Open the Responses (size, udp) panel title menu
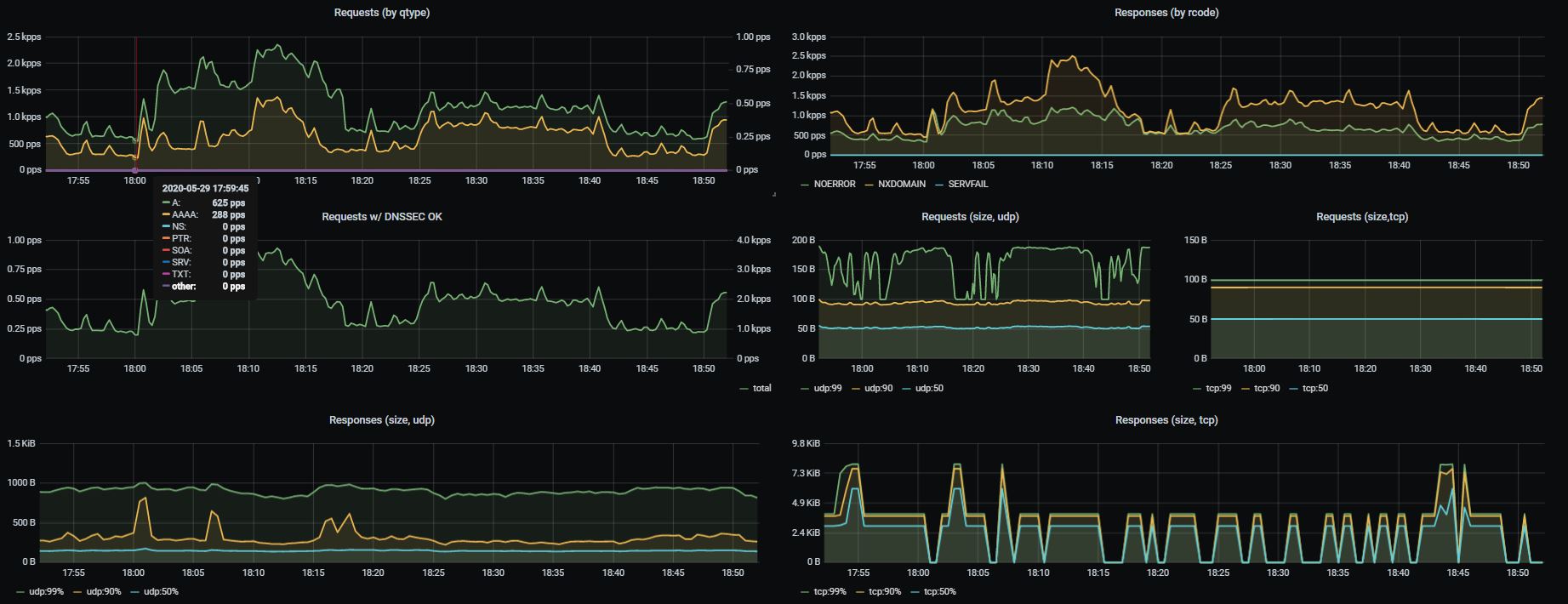 (381, 420)
